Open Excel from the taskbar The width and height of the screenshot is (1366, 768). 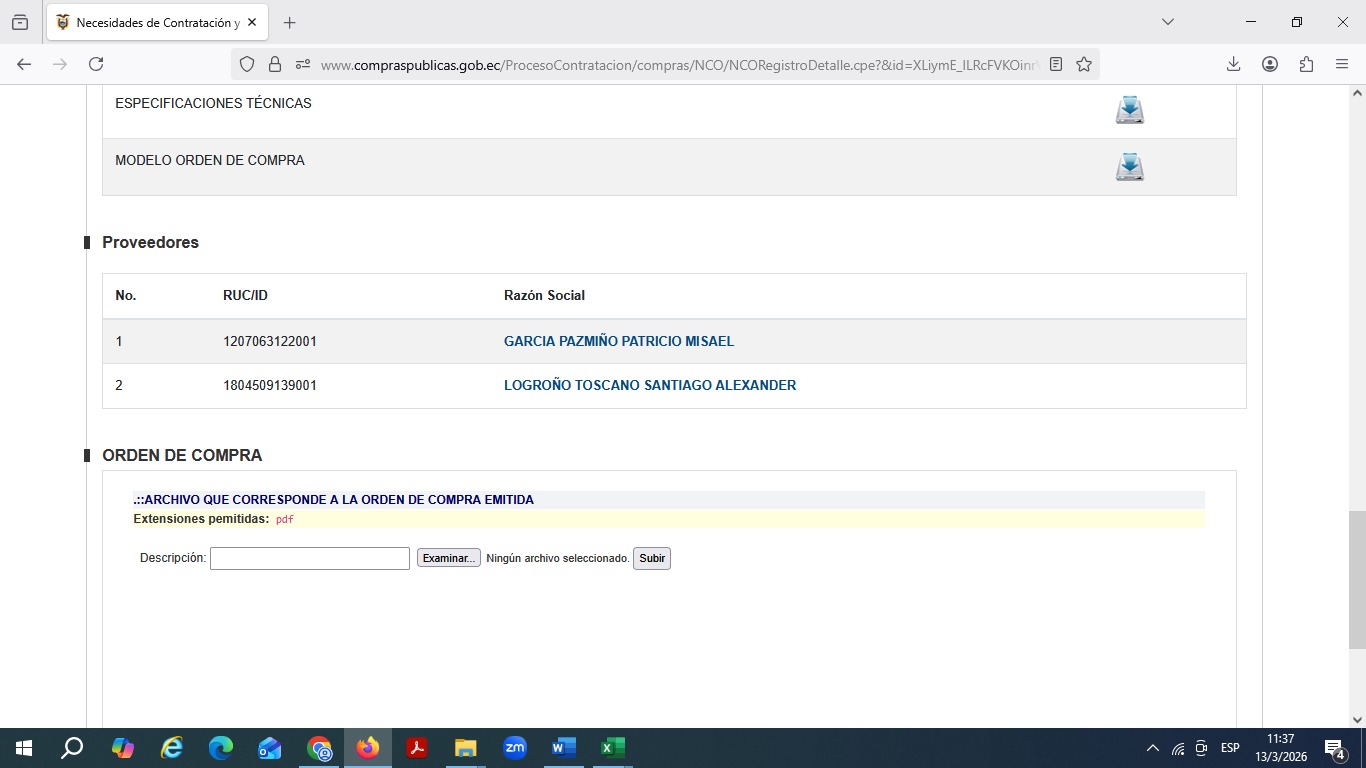612,748
